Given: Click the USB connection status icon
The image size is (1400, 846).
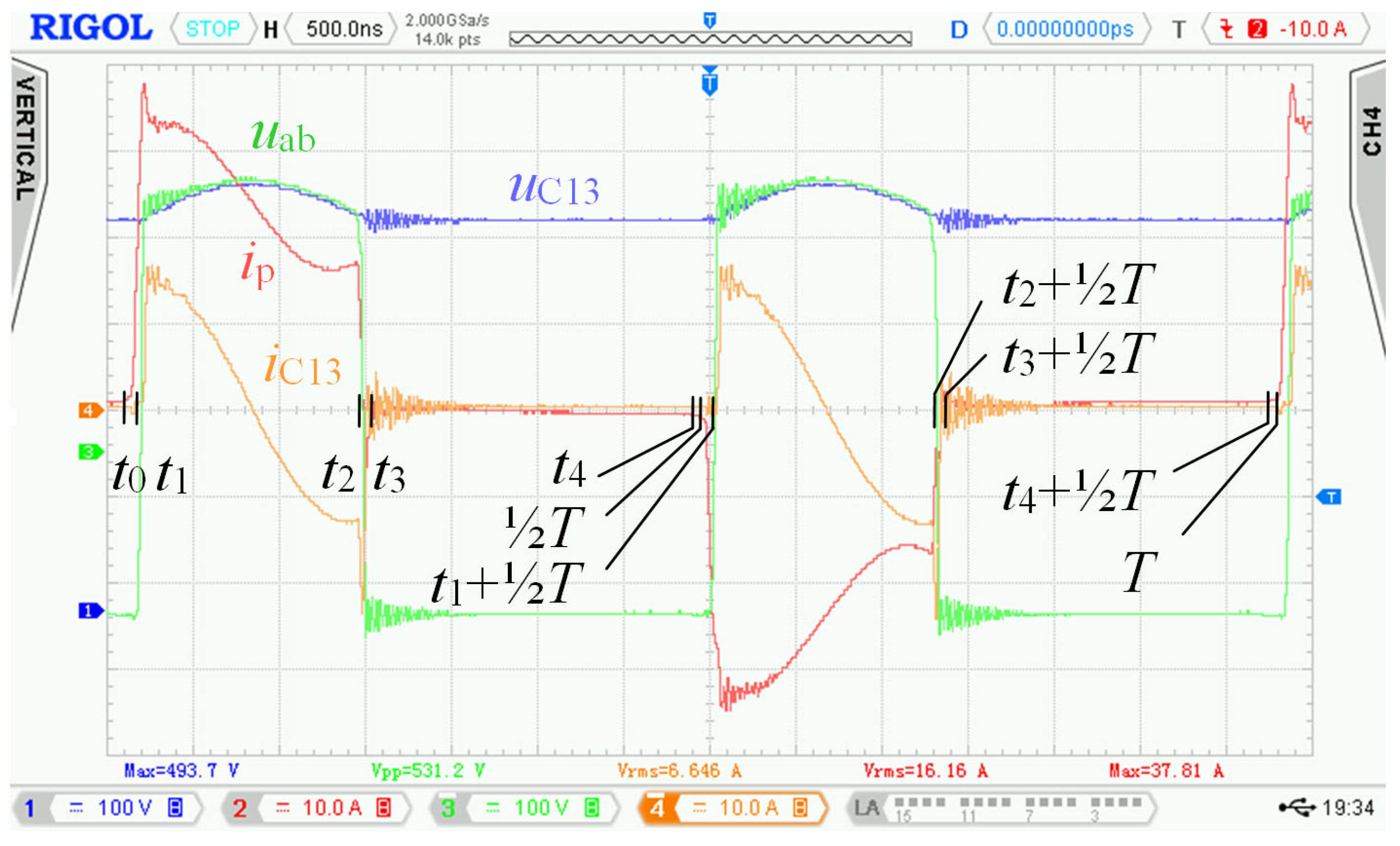Looking at the screenshot, I should [x=1299, y=808].
